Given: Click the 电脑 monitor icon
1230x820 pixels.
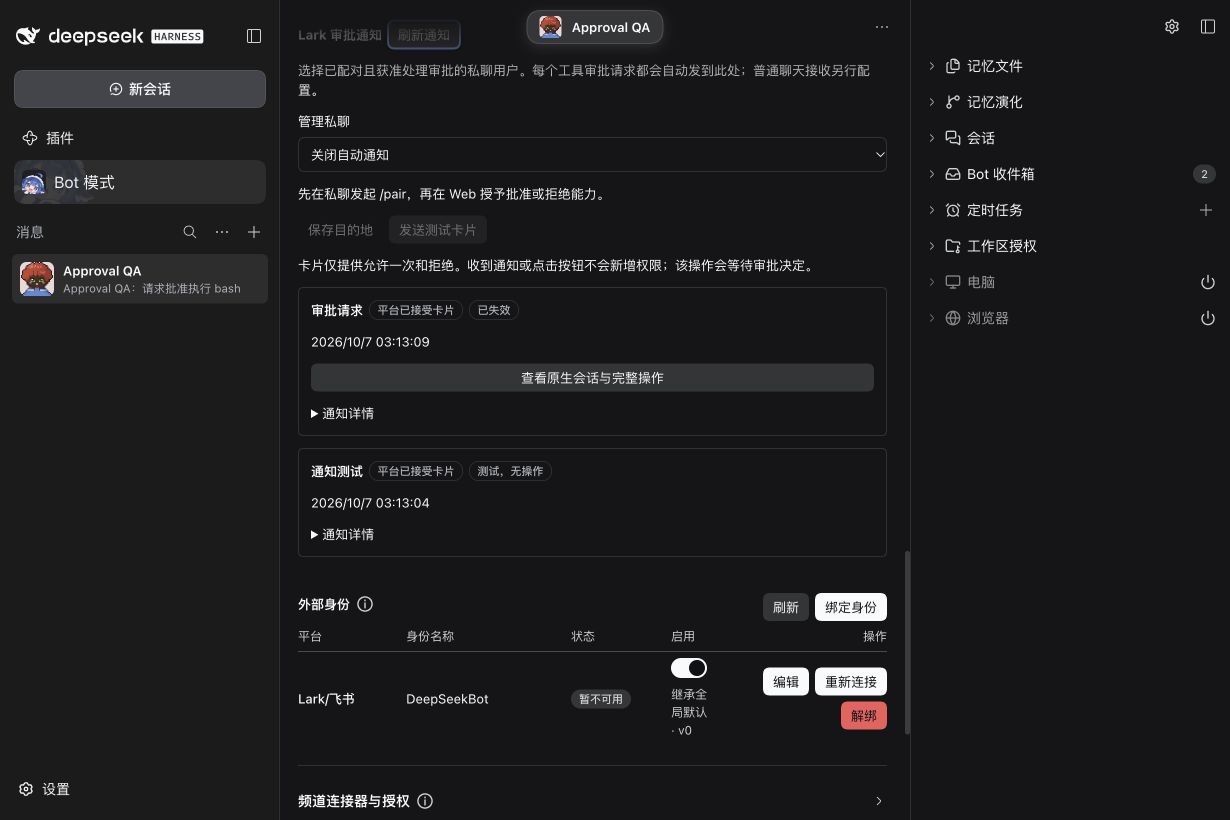Looking at the screenshot, I should (953, 282).
